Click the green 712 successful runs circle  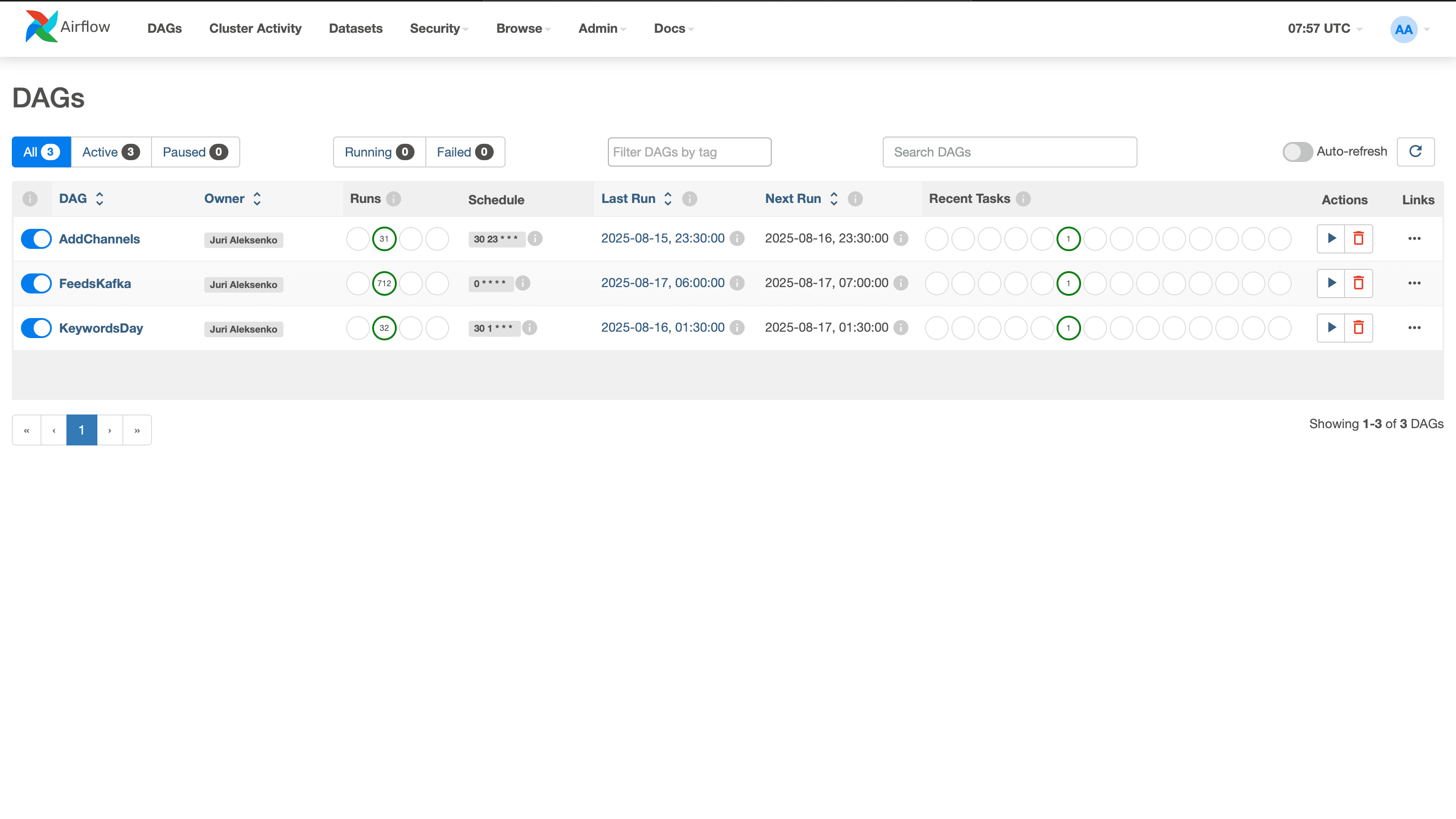[x=384, y=283]
